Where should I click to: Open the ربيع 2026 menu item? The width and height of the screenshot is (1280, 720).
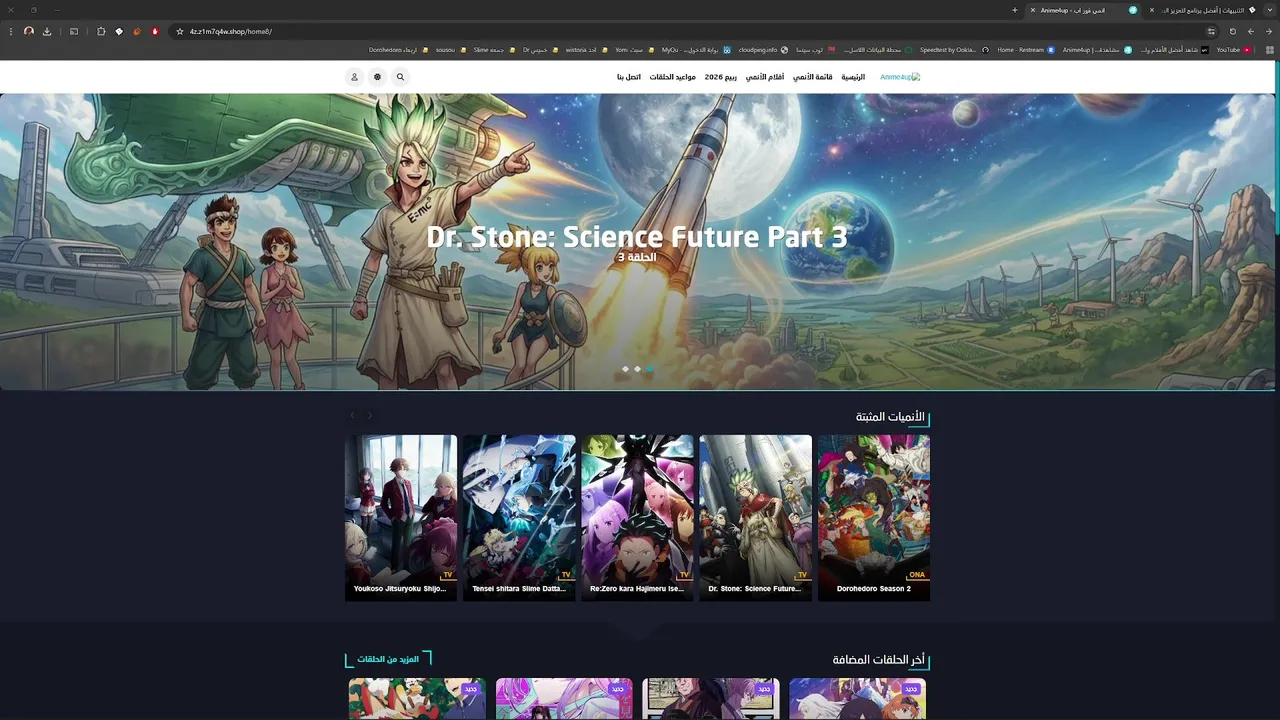click(x=721, y=77)
